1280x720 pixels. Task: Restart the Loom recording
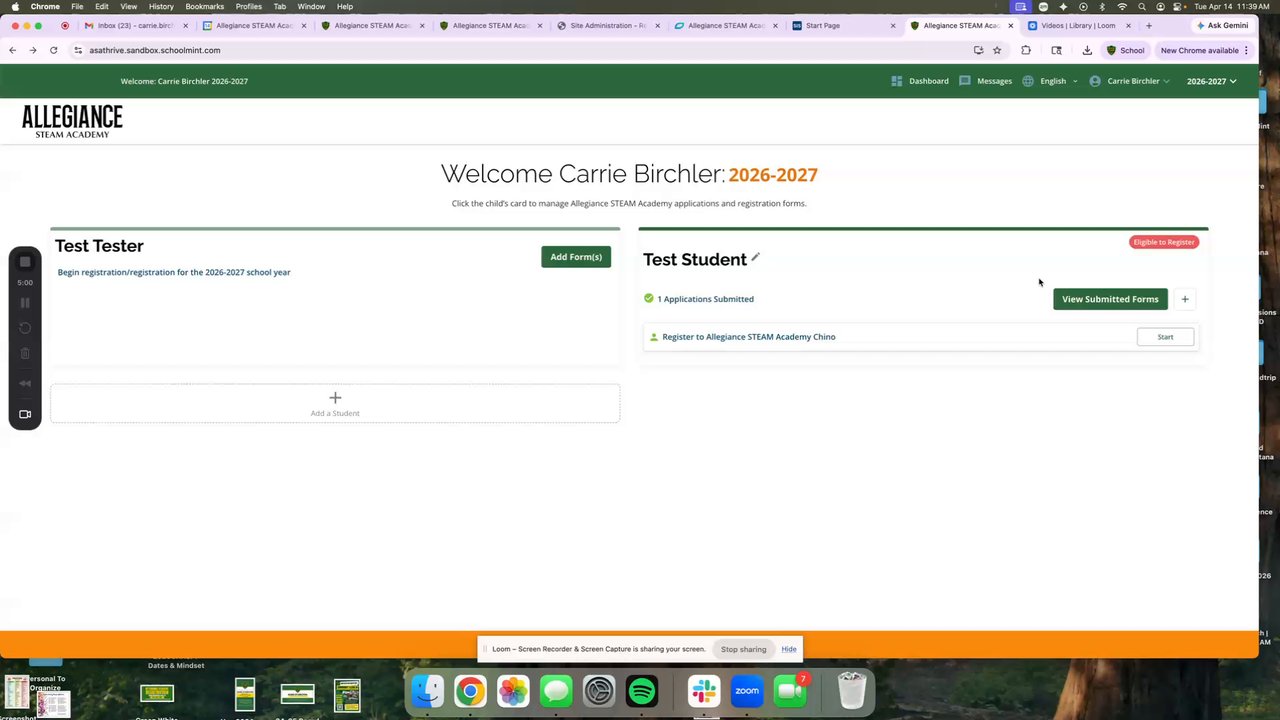point(25,328)
